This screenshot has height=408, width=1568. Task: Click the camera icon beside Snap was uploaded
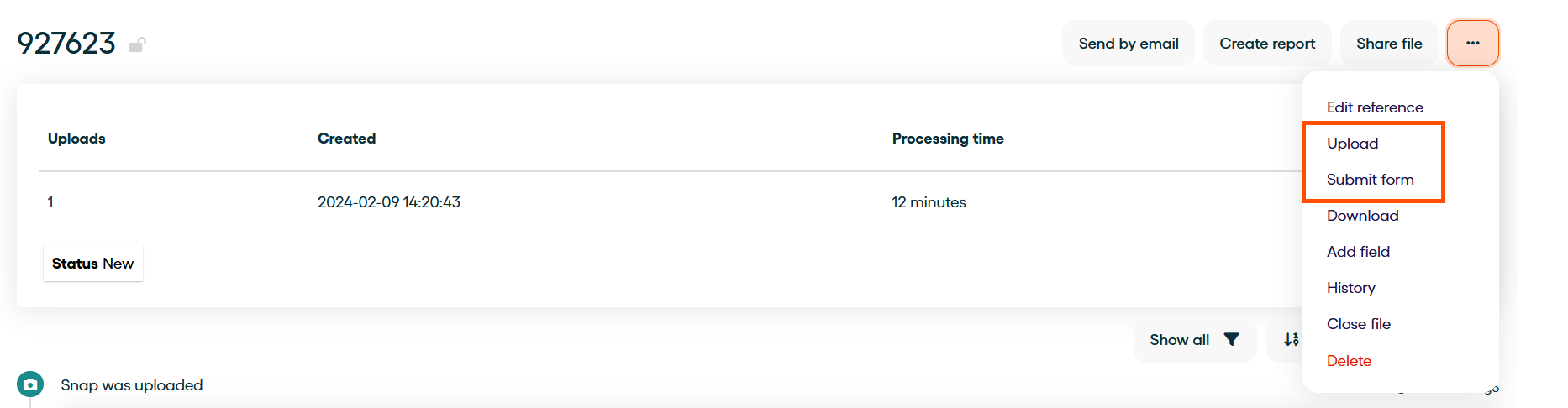(30, 384)
